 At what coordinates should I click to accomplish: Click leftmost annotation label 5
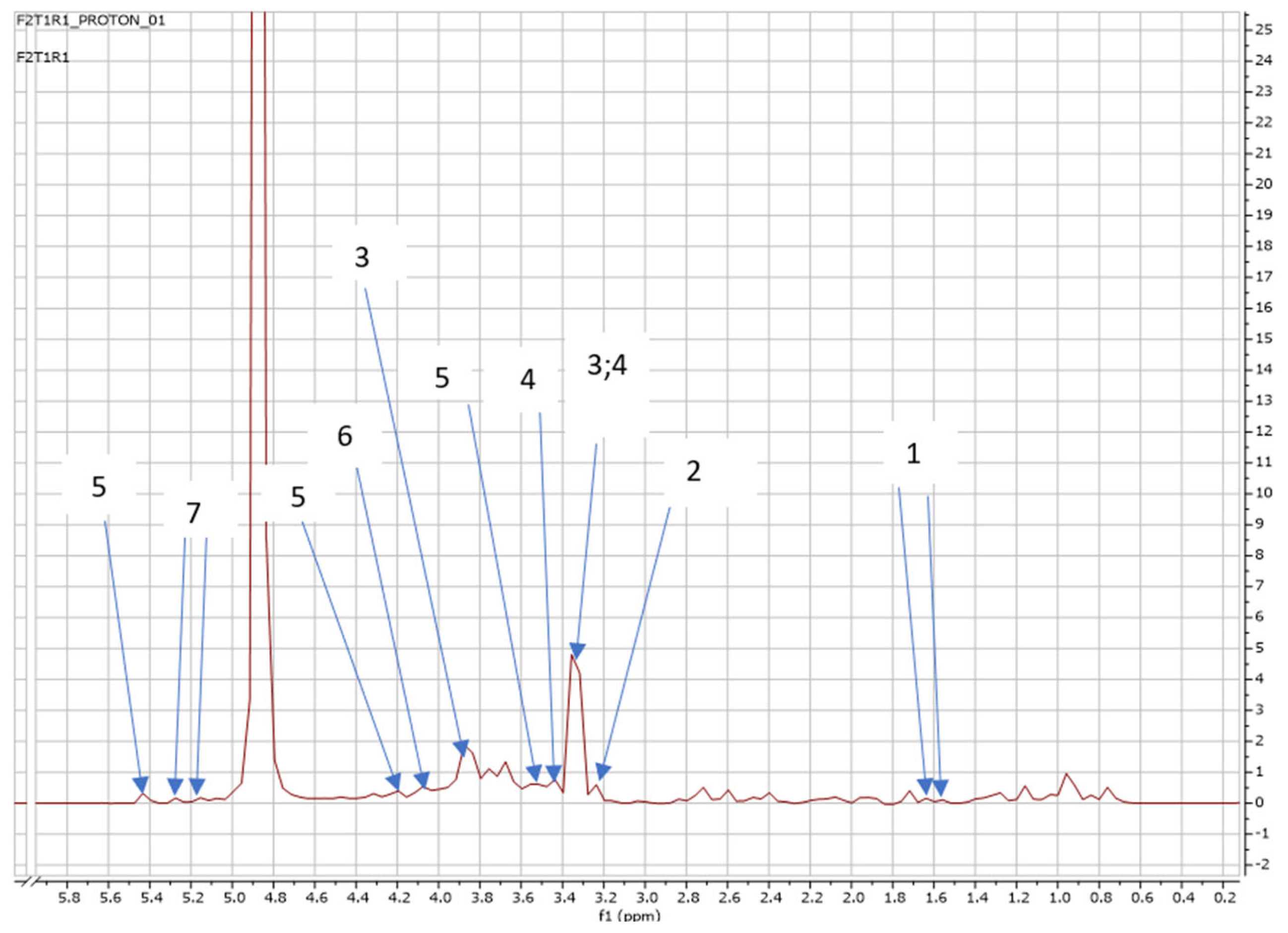click(x=99, y=487)
